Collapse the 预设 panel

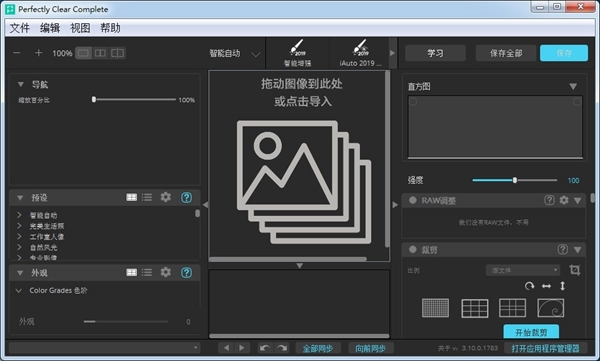20,198
